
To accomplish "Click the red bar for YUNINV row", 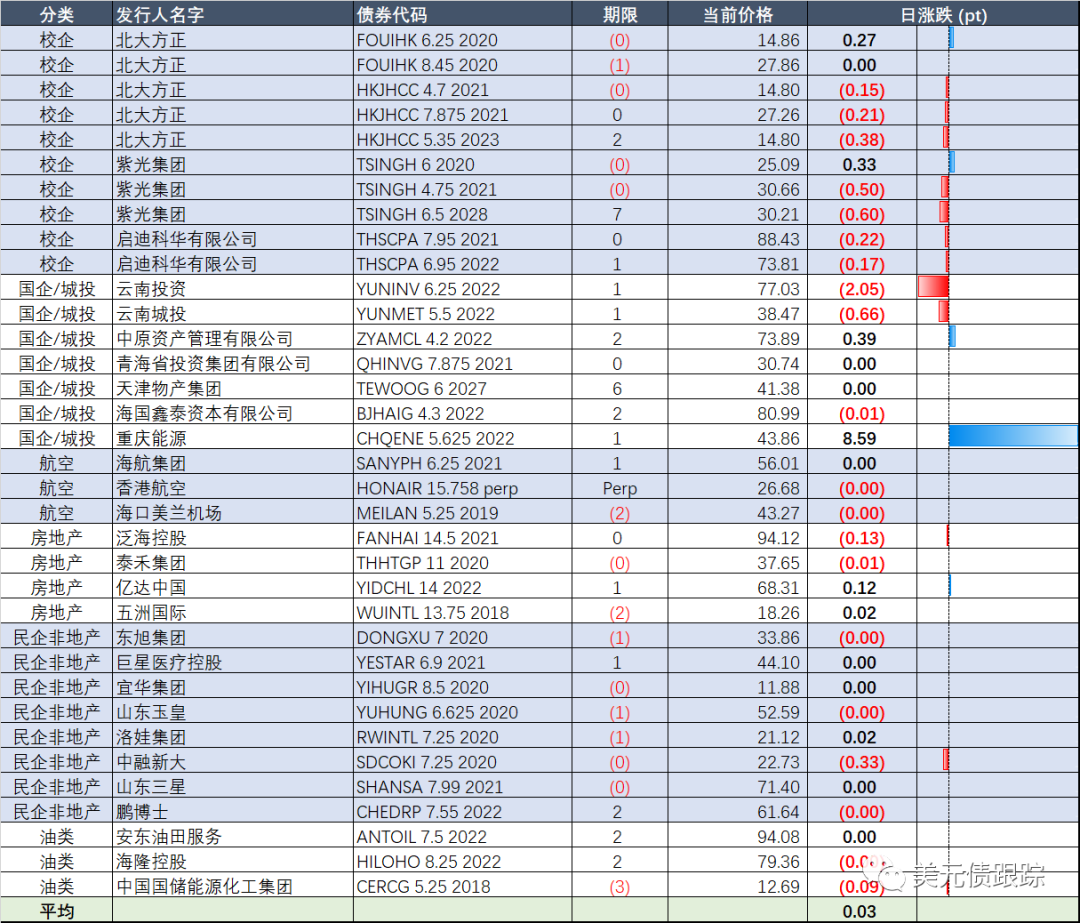I will point(933,286).
